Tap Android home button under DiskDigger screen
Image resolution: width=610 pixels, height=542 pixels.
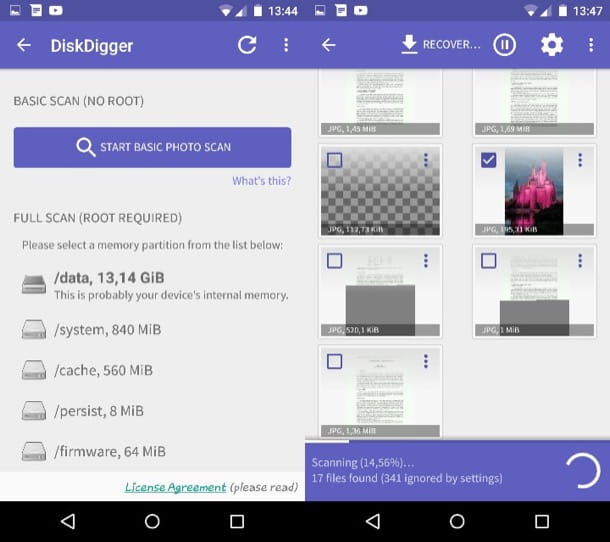tap(152, 521)
